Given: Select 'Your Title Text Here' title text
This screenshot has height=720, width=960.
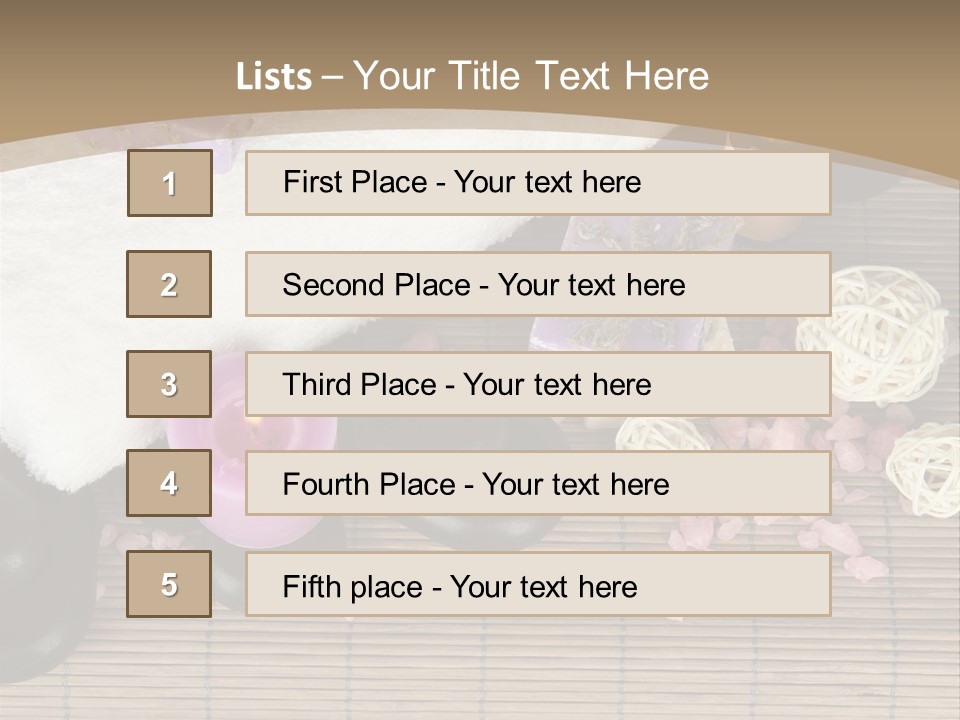Looking at the screenshot, I should click(x=531, y=76).
